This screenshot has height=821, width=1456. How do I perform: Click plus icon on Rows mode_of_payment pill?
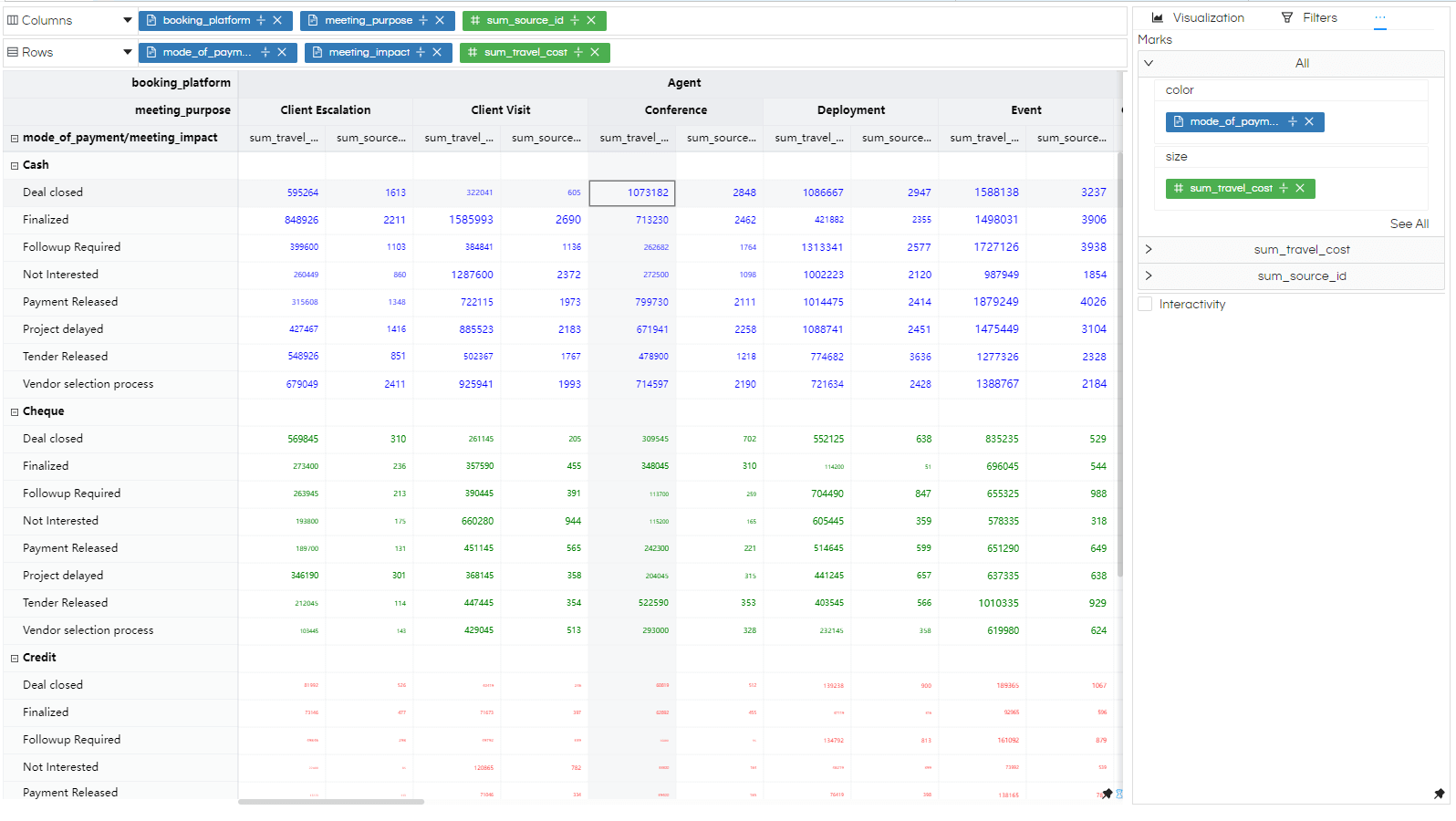[x=265, y=52]
